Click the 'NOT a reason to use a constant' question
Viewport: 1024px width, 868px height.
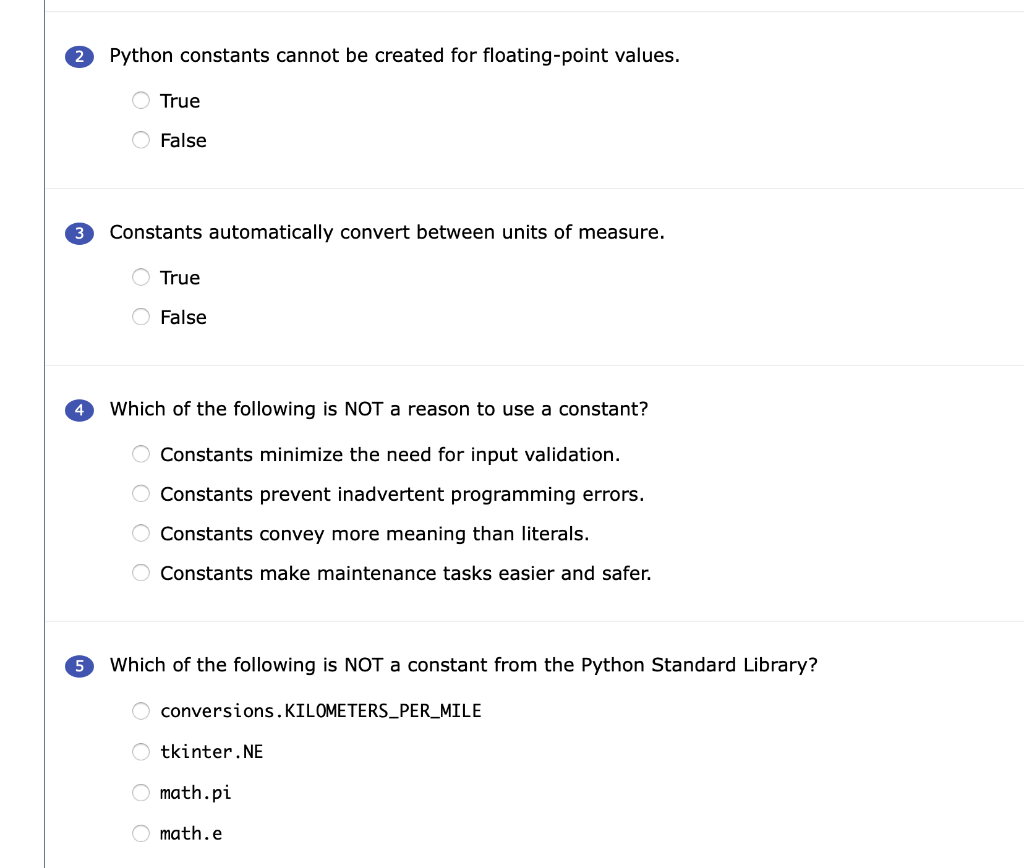pos(380,409)
